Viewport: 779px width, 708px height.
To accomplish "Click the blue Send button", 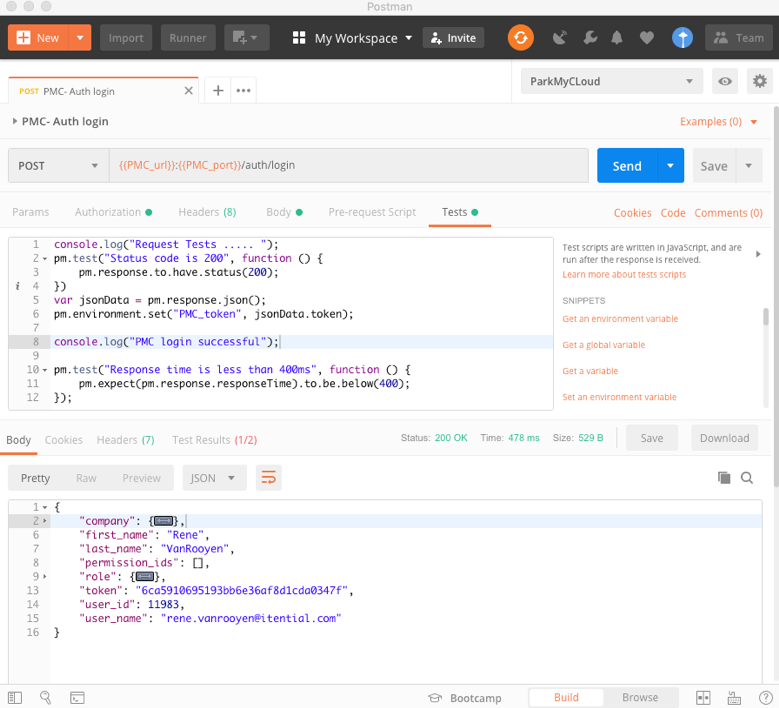I will [x=627, y=165].
